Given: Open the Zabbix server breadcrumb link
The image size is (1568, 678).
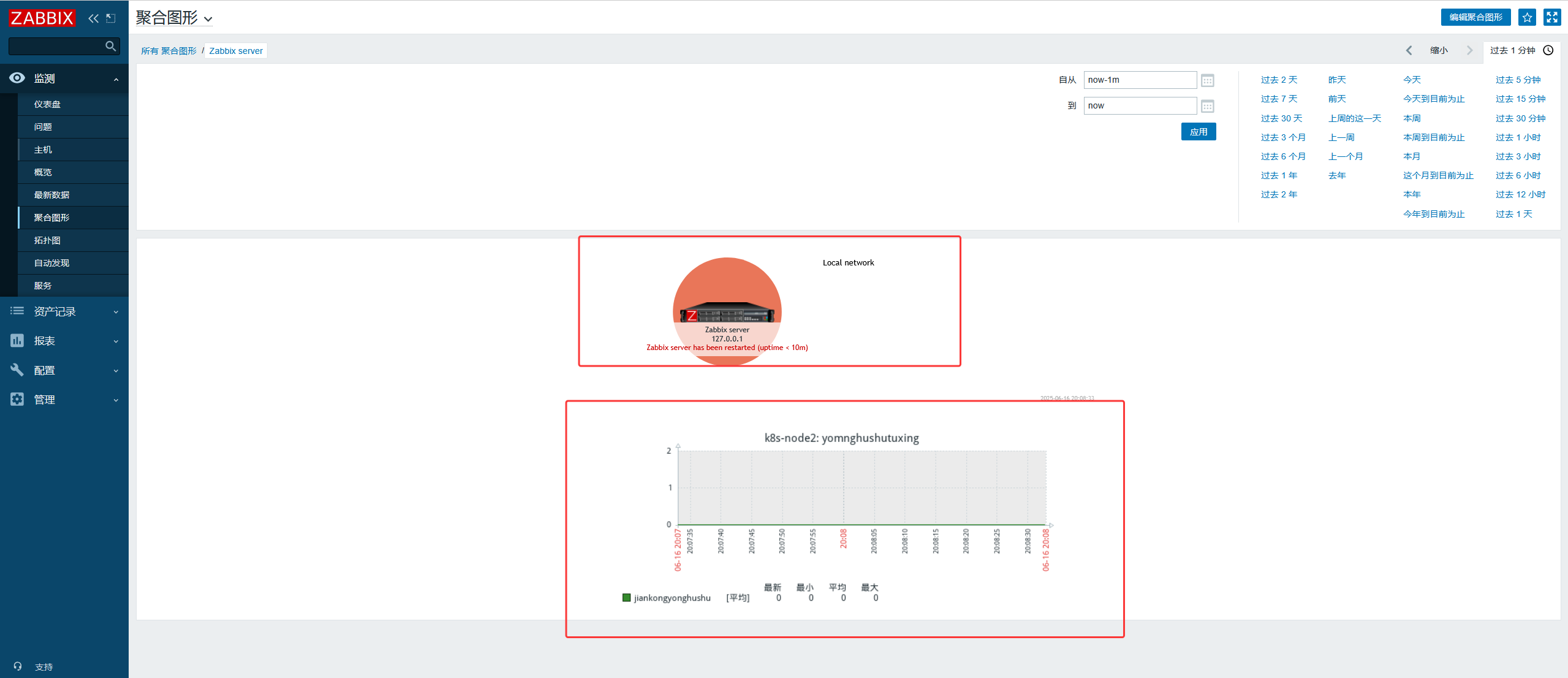Looking at the screenshot, I should 236,51.
